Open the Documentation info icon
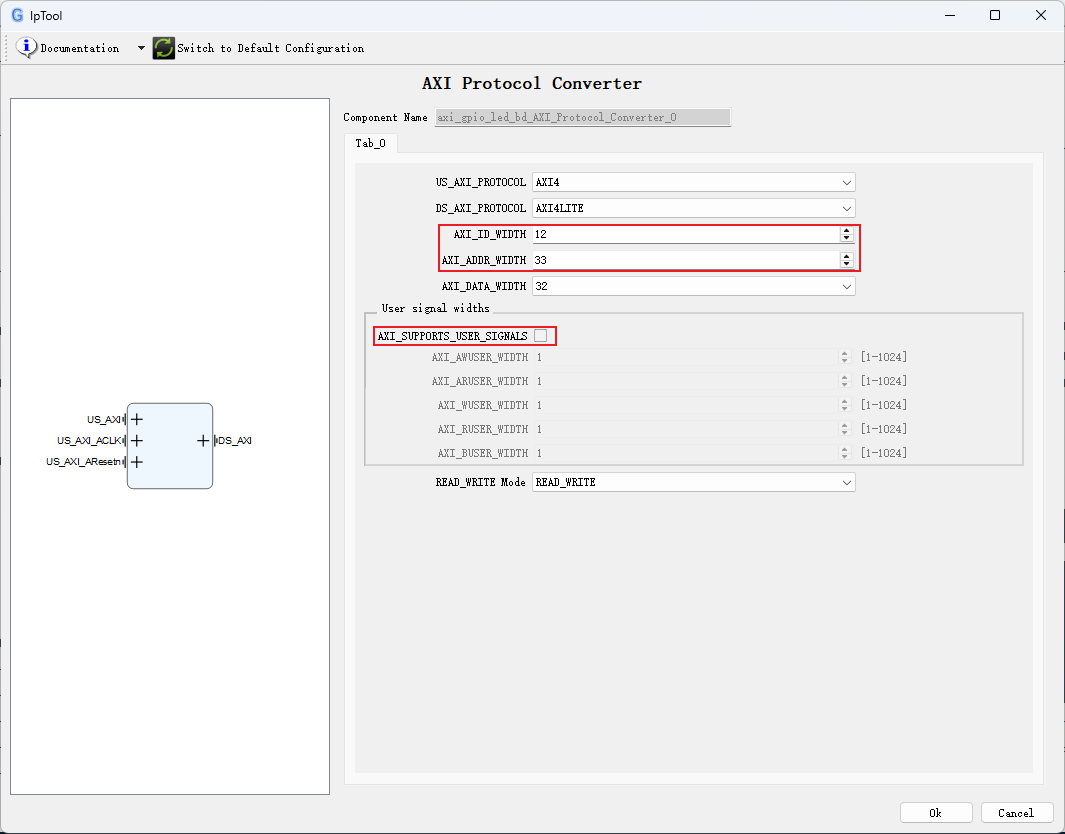 point(26,48)
